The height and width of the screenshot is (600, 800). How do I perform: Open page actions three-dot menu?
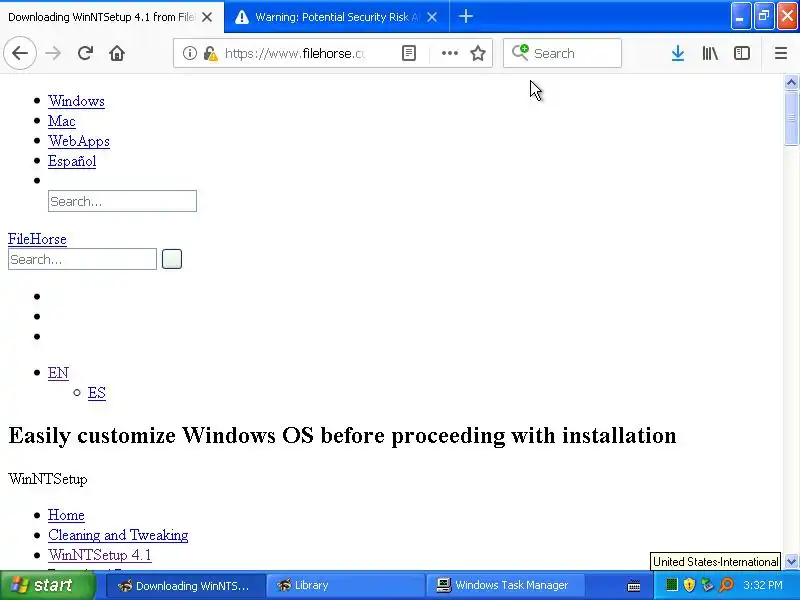[x=449, y=53]
